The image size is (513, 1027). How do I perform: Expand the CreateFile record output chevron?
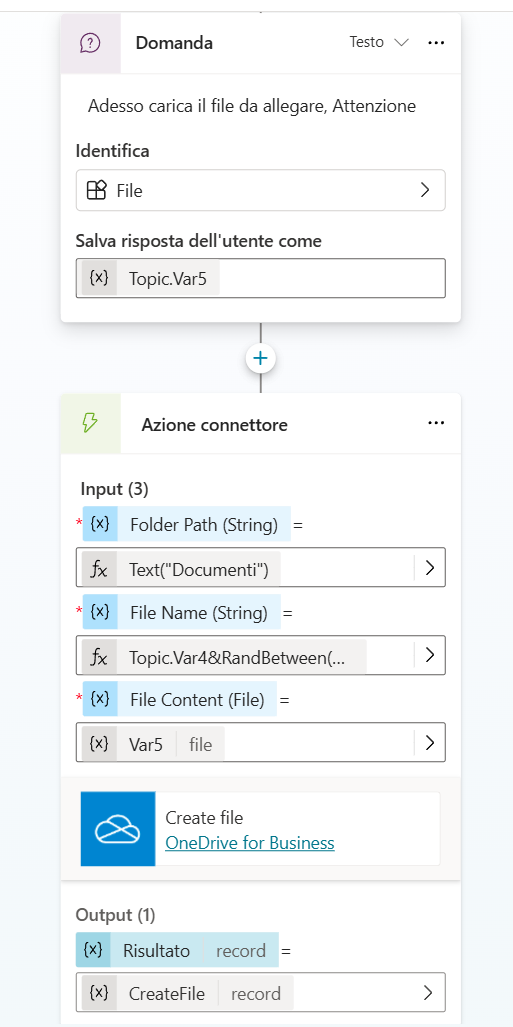(x=428, y=993)
